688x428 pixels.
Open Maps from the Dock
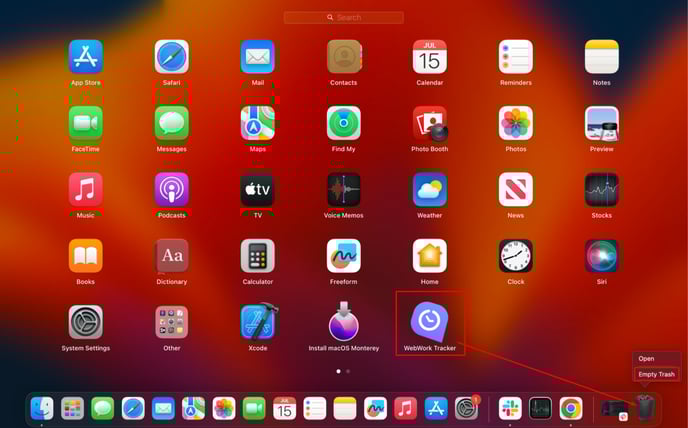[x=194, y=408]
